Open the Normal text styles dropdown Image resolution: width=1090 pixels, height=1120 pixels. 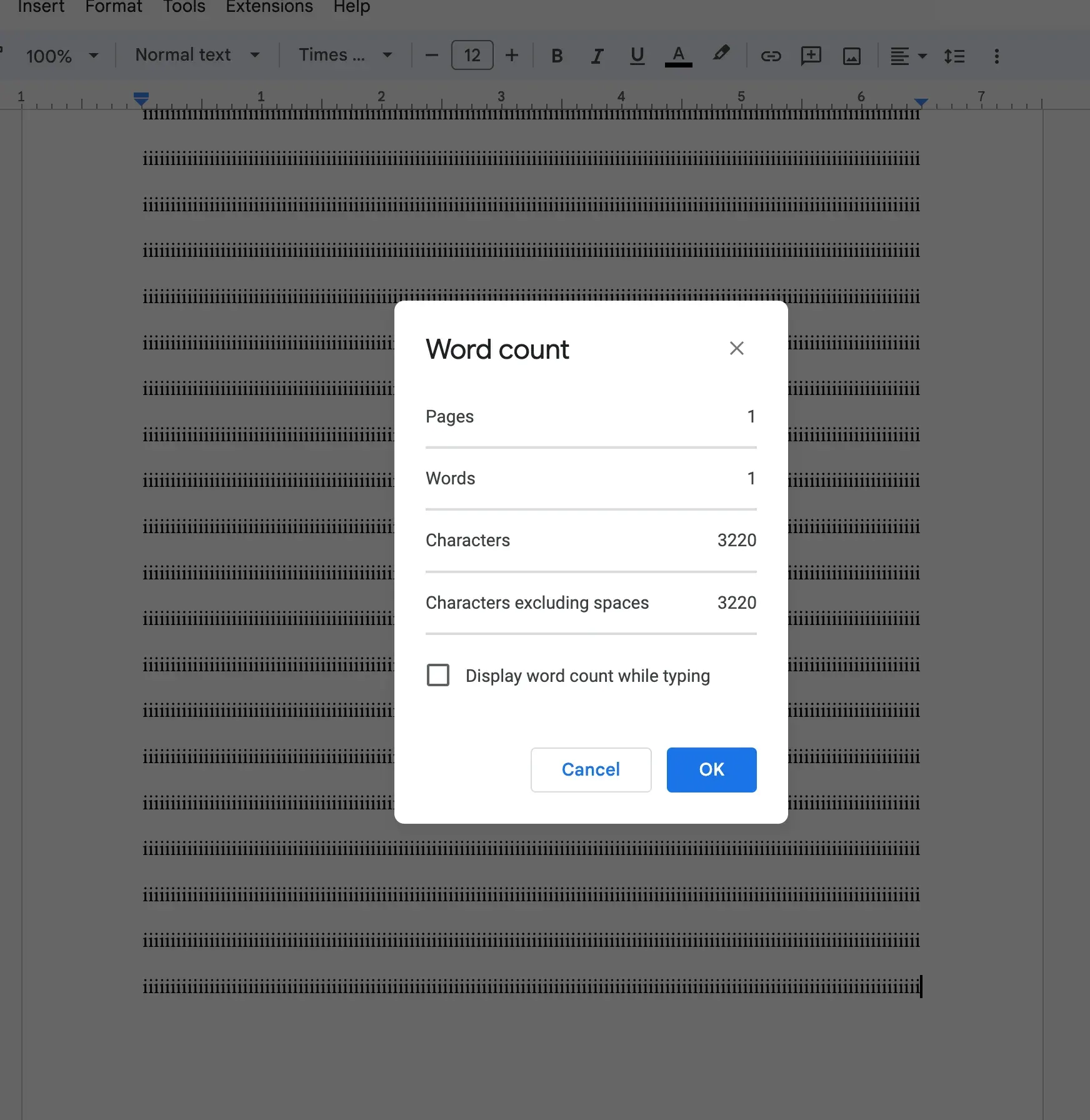[196, 54]
